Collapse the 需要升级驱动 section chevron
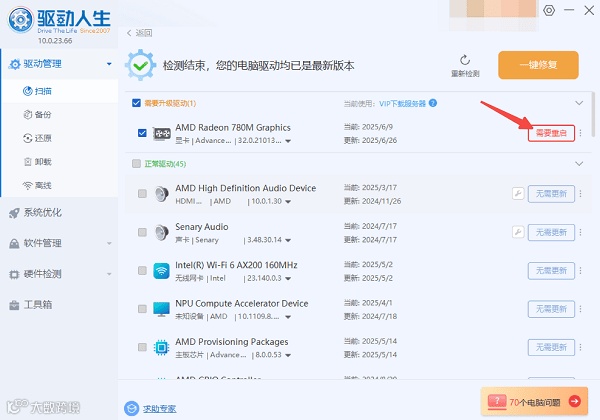The height and width of the screenshot is (420, 600). [579, 103]
